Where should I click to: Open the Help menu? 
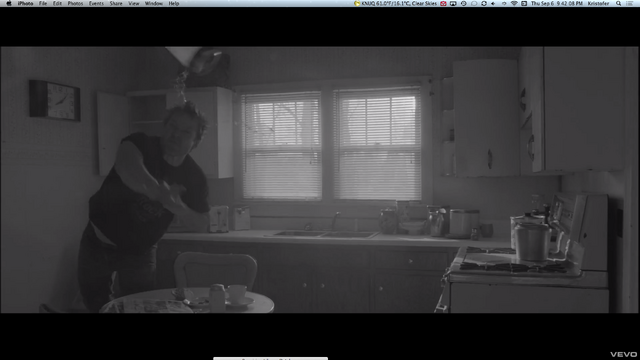[x=174, y=3]
